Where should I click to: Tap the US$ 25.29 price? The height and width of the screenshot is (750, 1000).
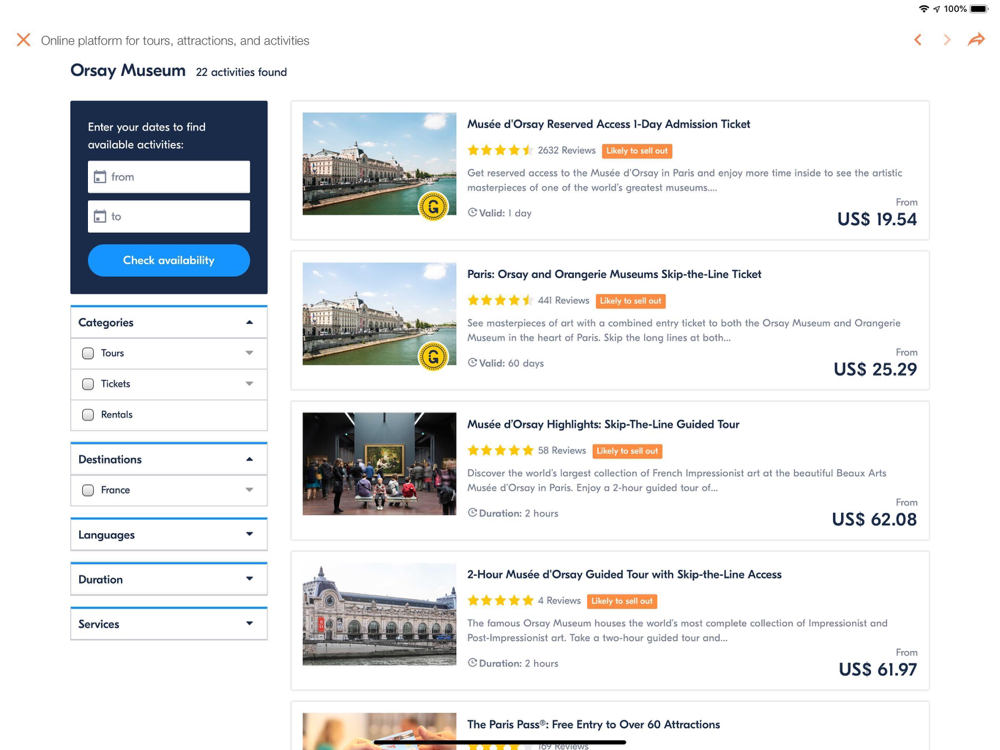coord(875,369)
